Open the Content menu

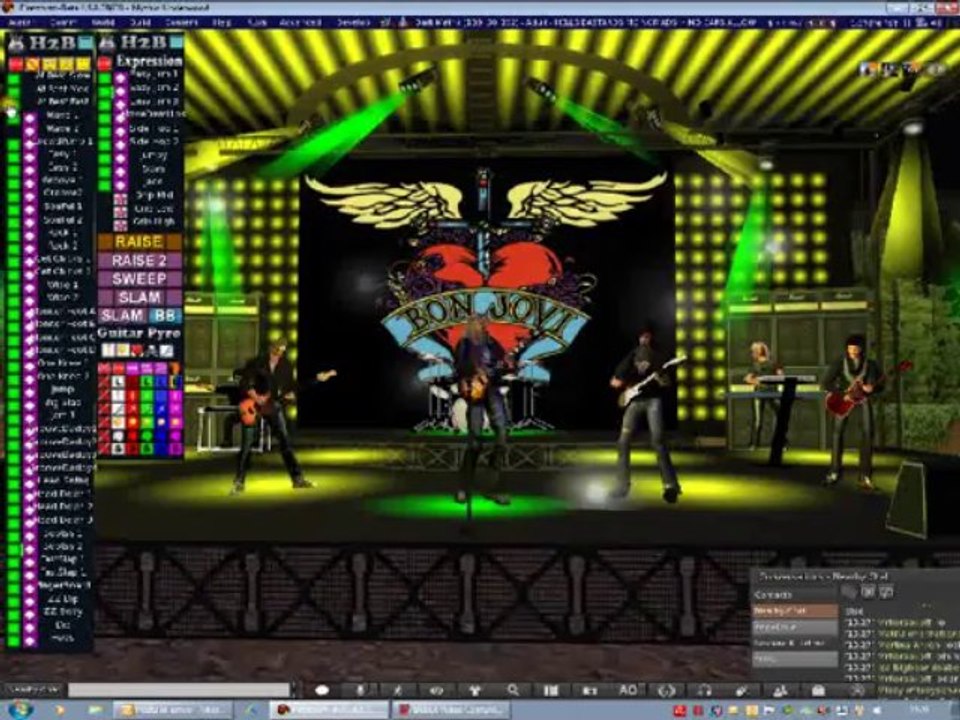(x=182, y=23)
